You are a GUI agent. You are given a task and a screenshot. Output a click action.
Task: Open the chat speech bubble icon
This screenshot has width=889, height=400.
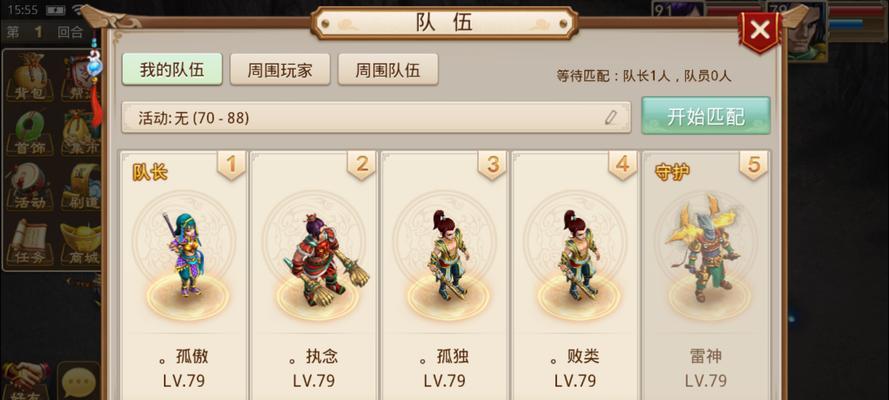(x=79, y=381)
